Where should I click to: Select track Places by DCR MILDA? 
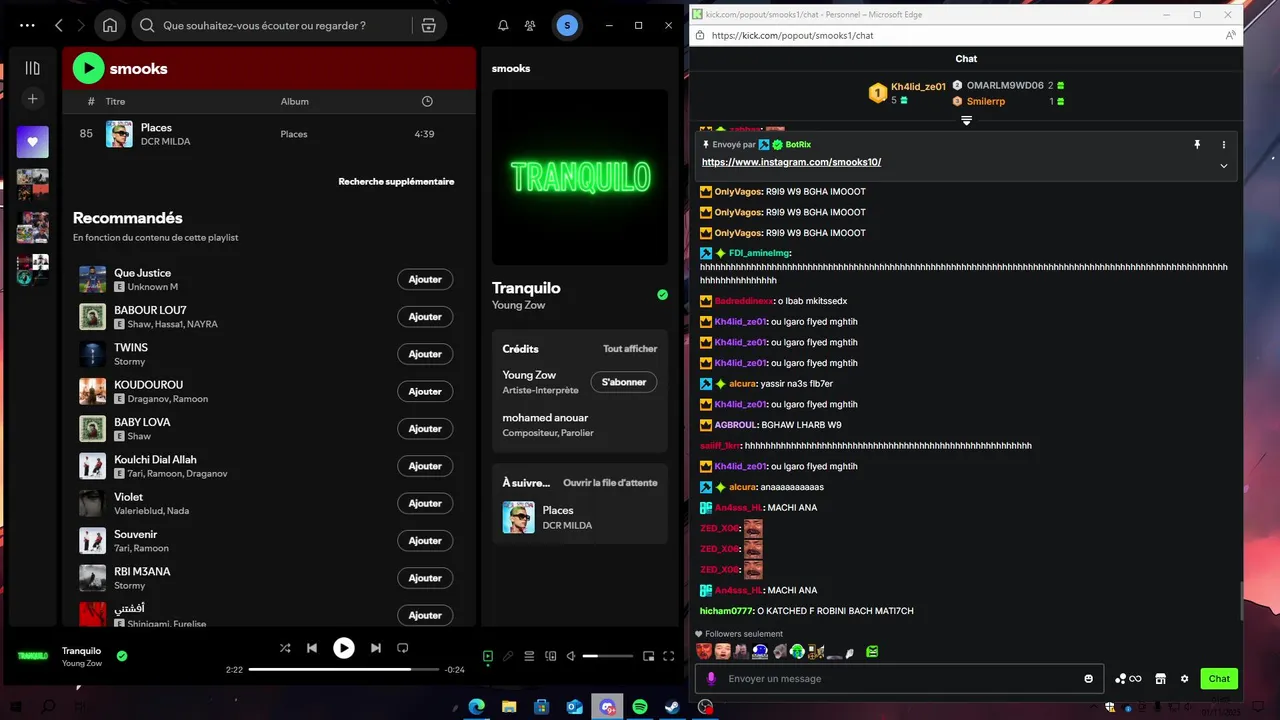pos(269,134)
